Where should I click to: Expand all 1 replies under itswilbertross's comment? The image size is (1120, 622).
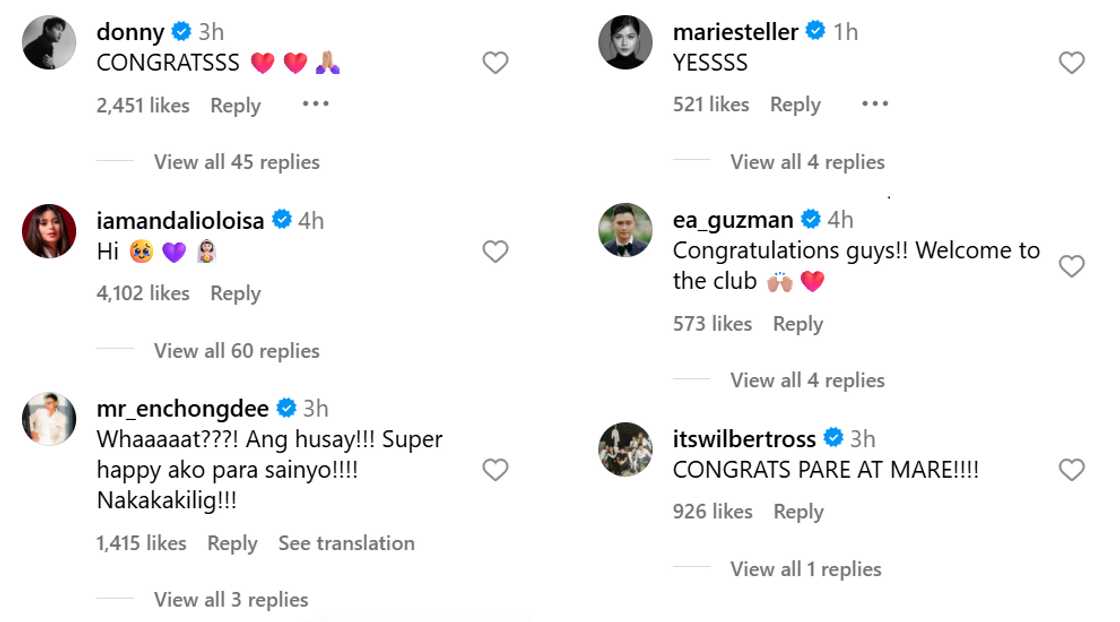point(804,568)
